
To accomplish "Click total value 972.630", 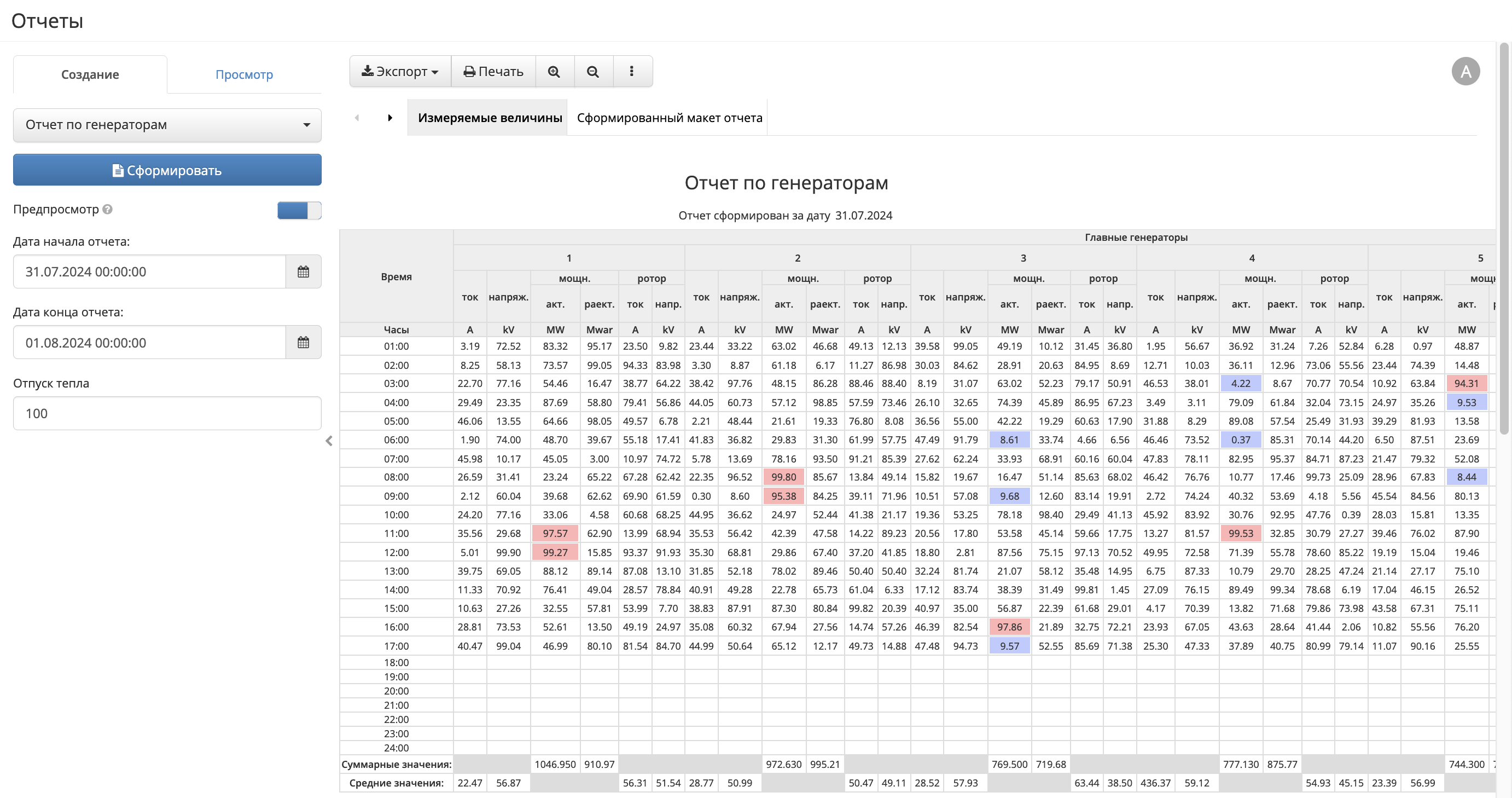I will pos(784,765).
